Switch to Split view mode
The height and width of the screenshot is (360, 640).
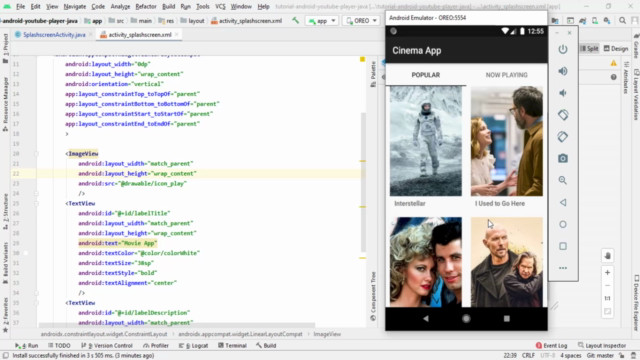(589, 49)
